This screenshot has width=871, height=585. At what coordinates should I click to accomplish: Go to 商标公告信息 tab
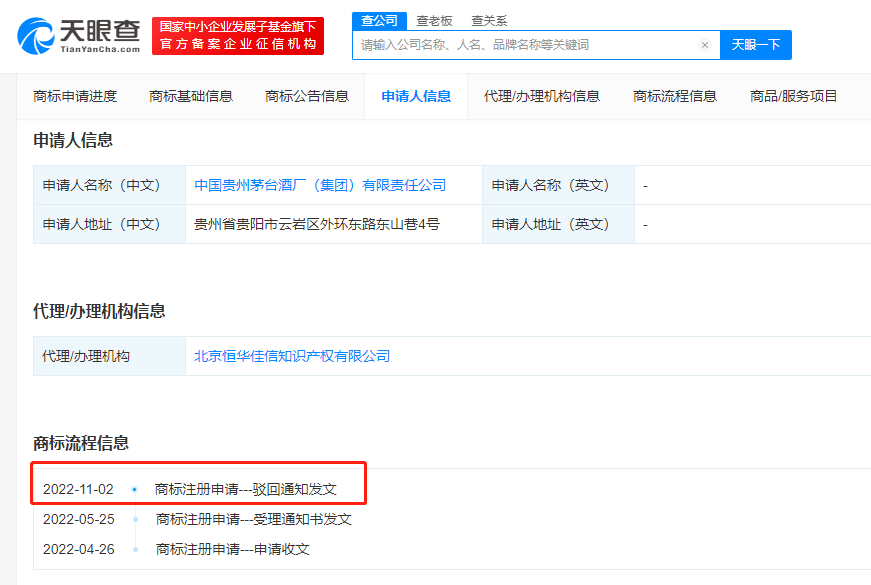[307, 96]
